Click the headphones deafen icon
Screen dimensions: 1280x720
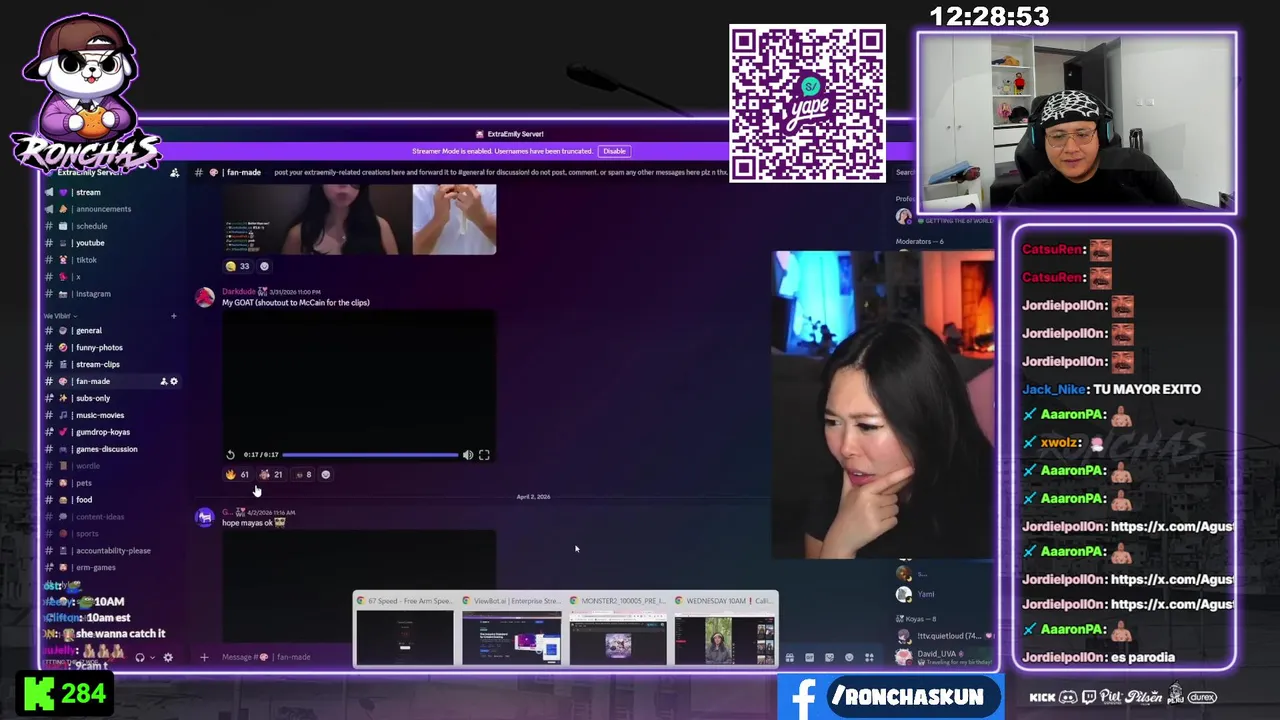(140, 657)
